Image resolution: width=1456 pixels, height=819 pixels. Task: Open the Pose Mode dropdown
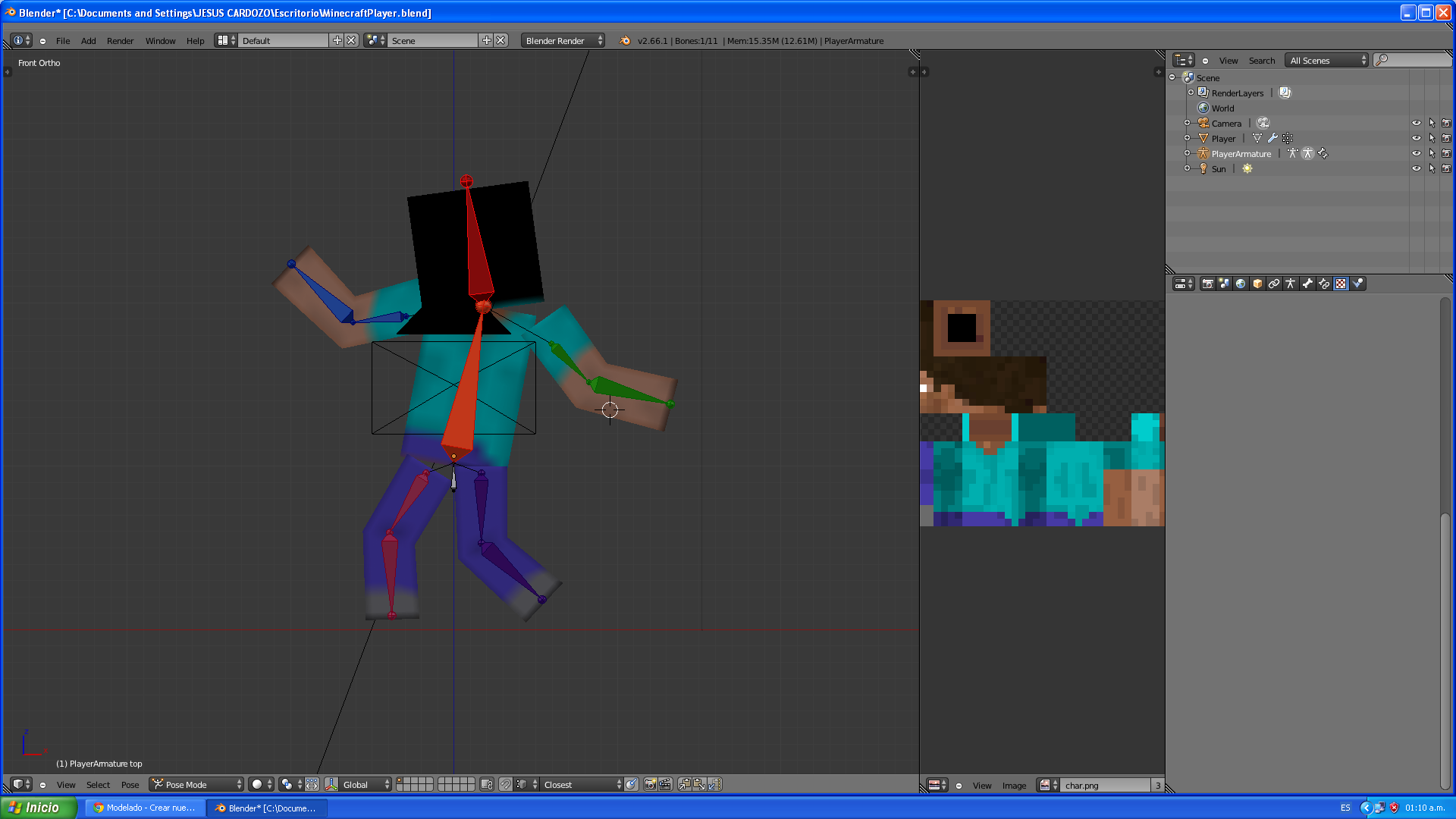[196, 784]
